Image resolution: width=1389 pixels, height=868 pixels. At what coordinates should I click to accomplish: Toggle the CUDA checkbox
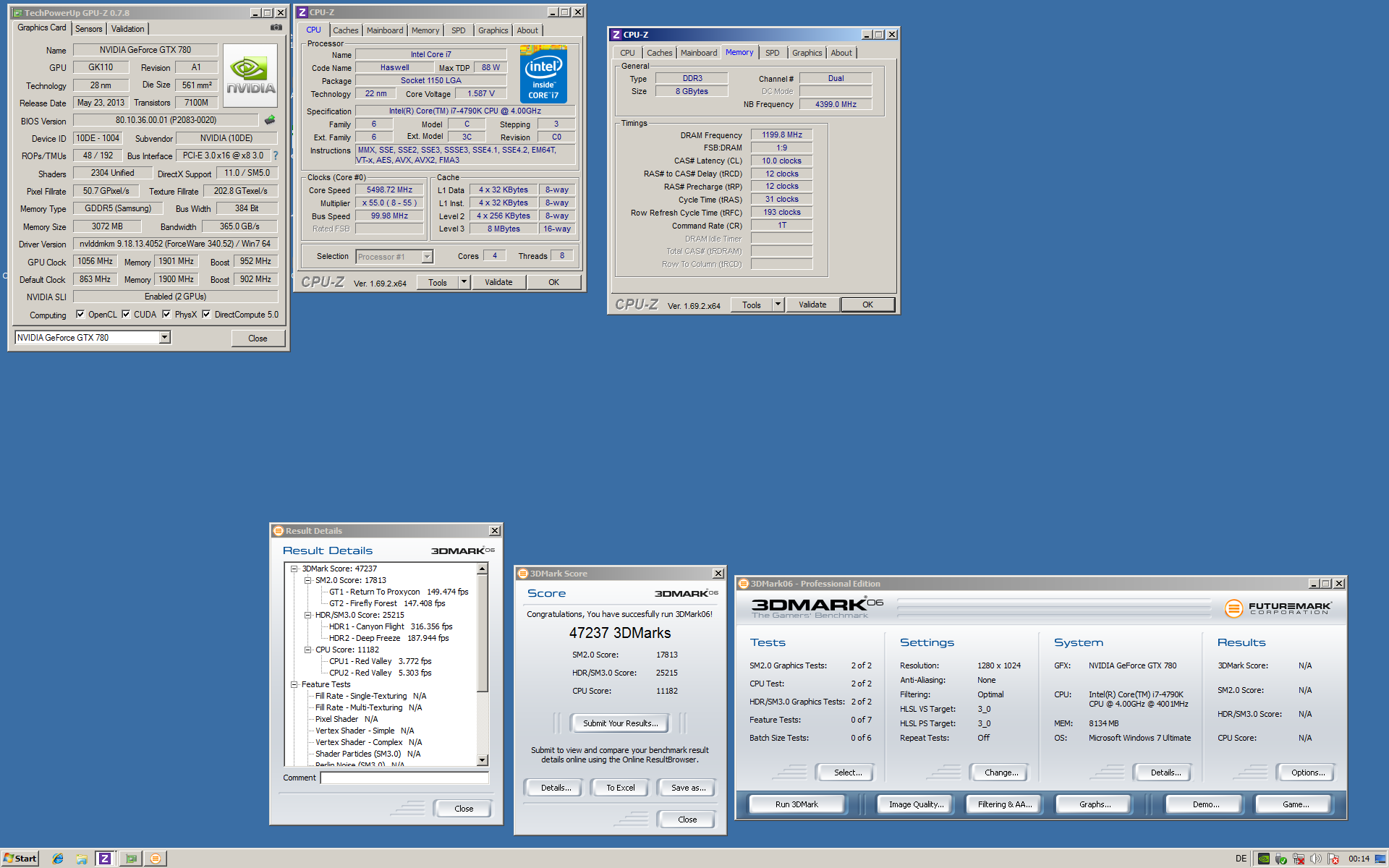pyautogui.click(x=126, y=315)
